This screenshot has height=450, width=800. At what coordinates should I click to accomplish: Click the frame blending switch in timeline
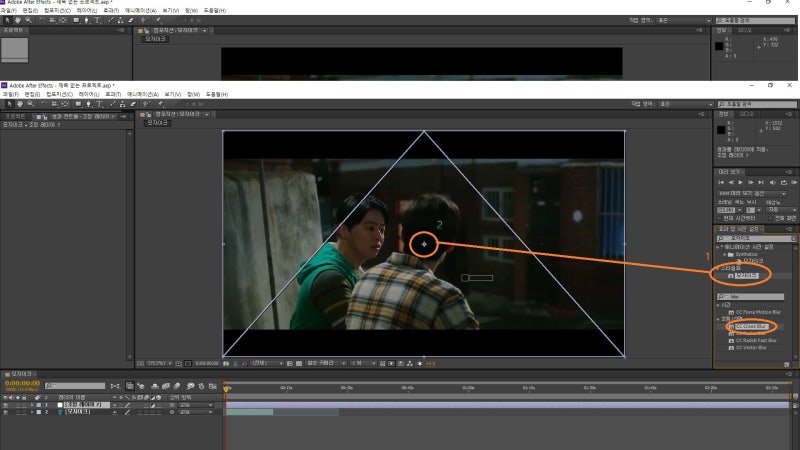[x=166, y=386]
